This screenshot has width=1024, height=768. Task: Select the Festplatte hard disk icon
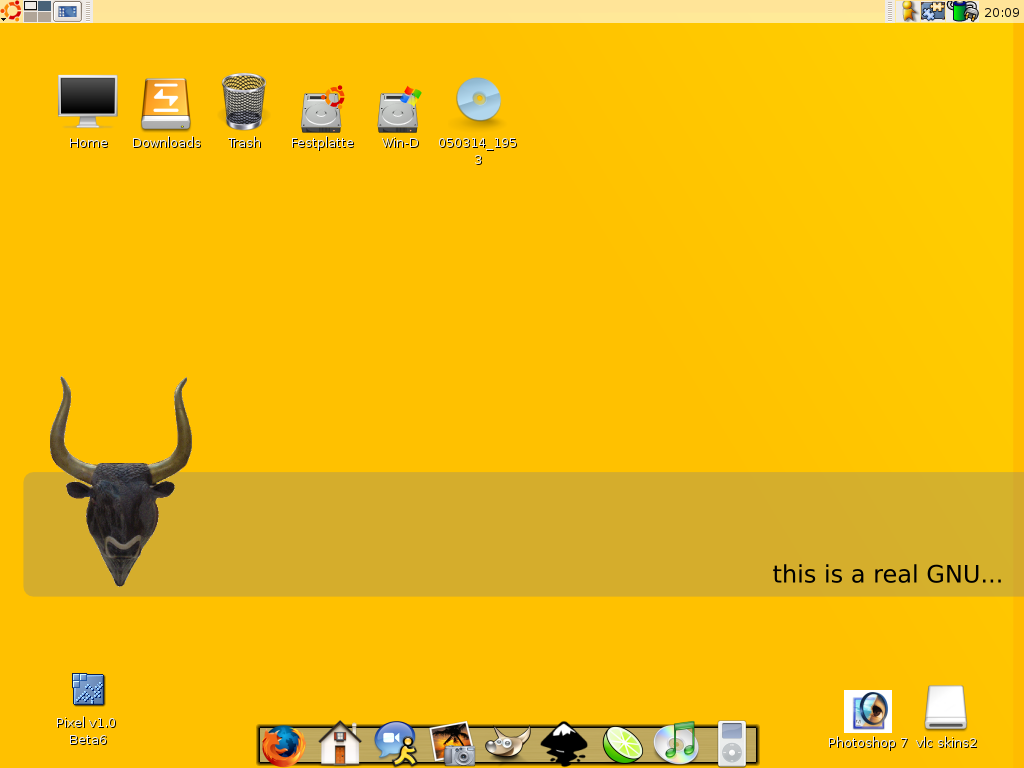[322, 109]
